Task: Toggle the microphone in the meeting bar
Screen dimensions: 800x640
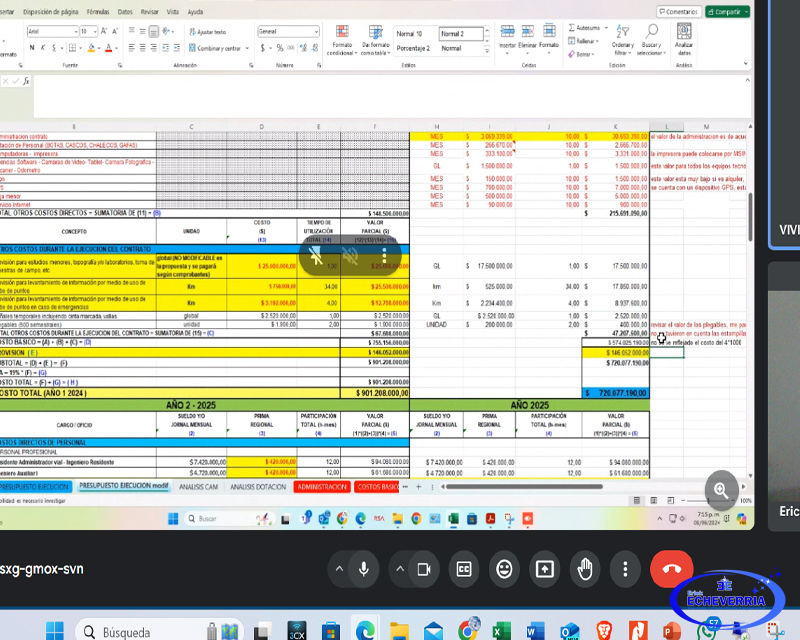Action: pos(364,569)
